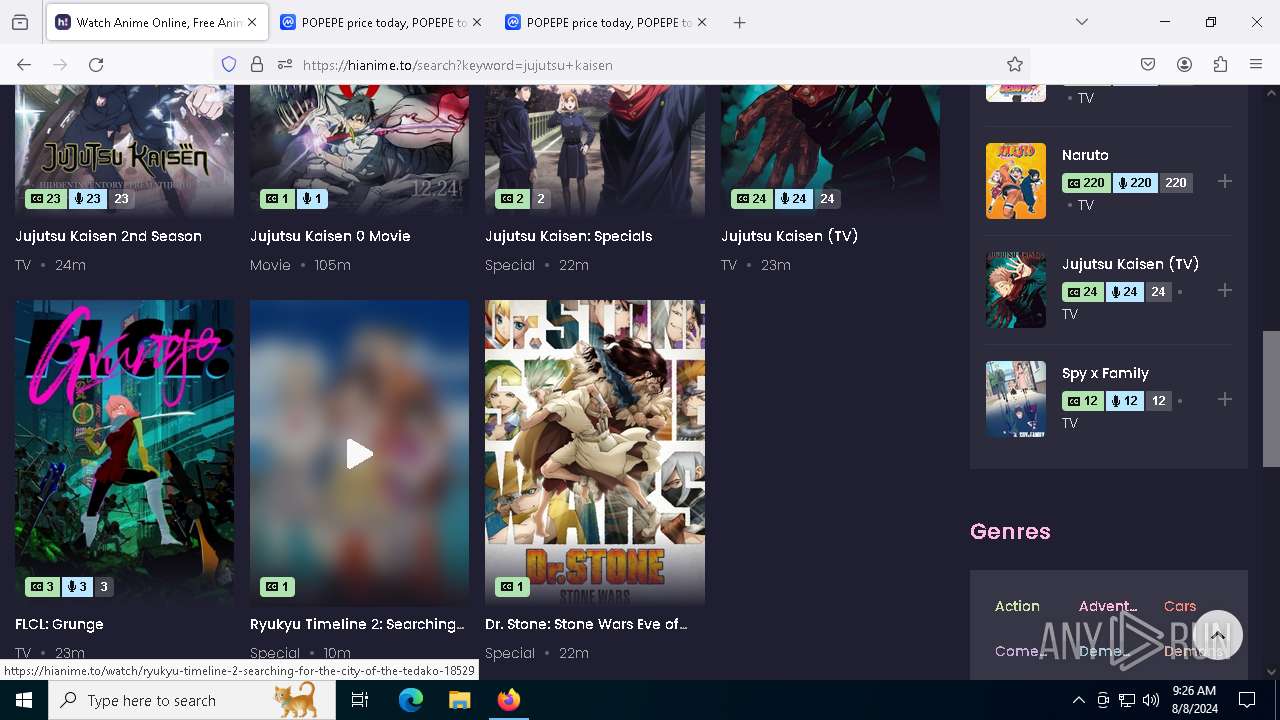Screen dimensions: 1280x720
Task: Add sidebar Jujutsu Kaisen (TV) with plus icon
Action: tap(1225, 291)
